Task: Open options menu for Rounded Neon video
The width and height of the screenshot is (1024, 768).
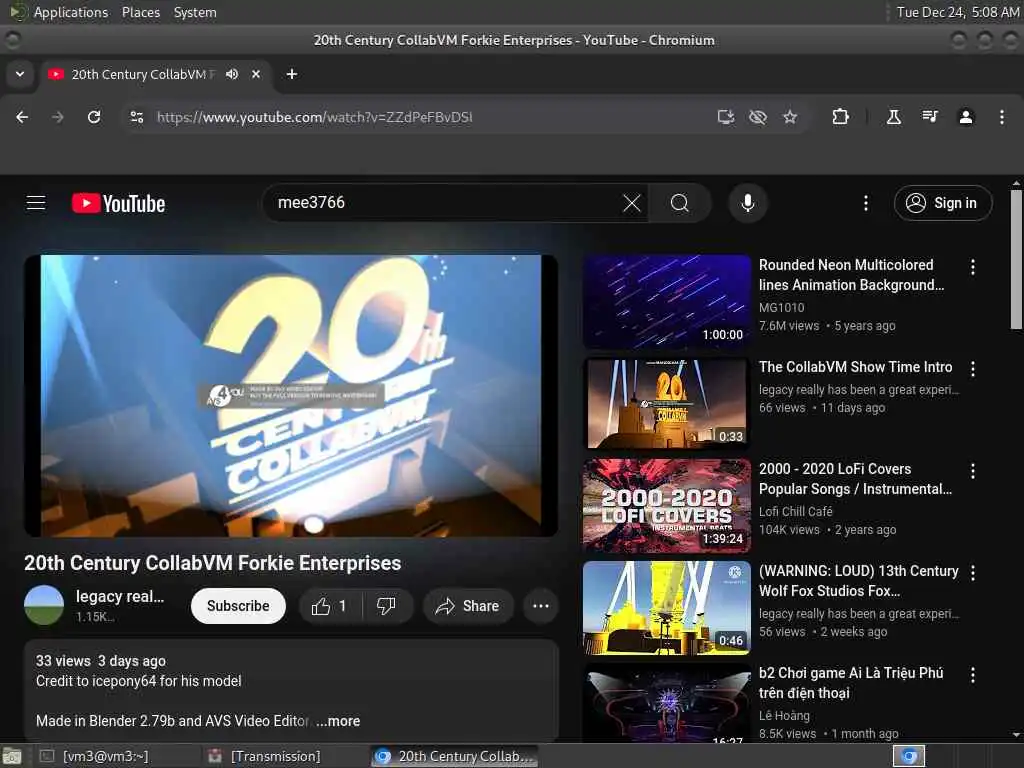Action: (x=972, y=266)
